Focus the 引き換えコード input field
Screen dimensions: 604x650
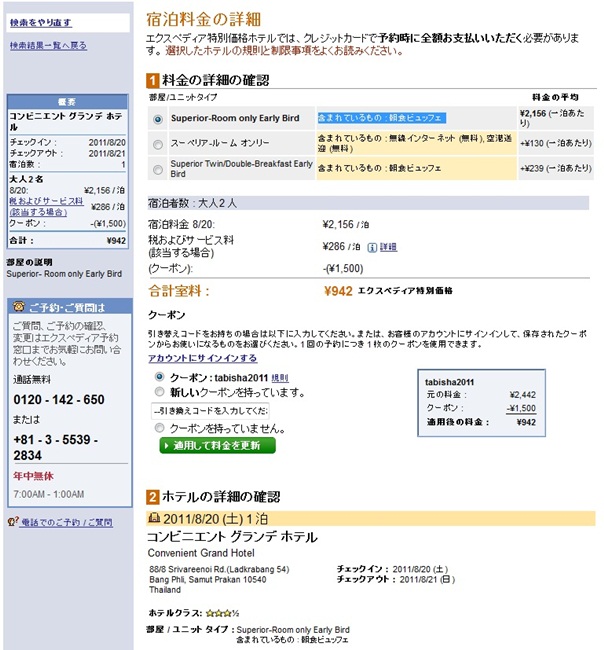[x=210, y=411]
